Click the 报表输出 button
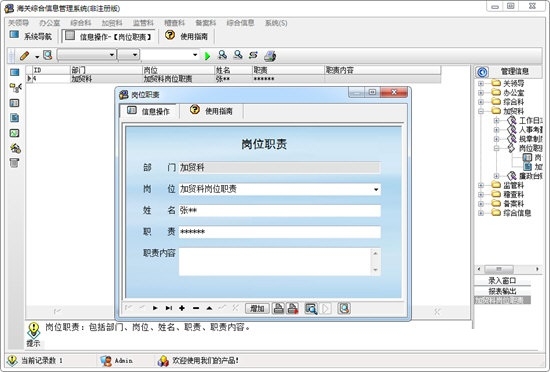The width and height of the screenshot is (550, 372). click(x=502, y=291)
